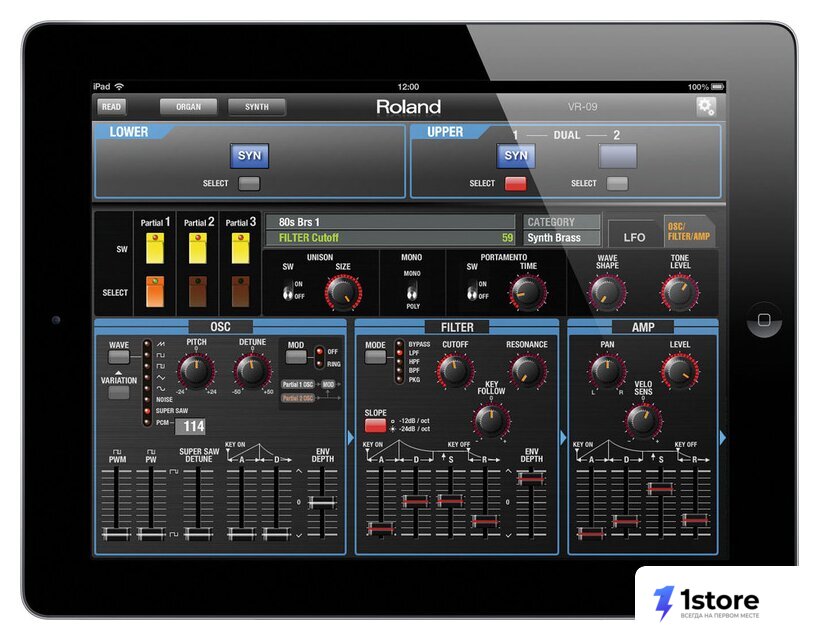Tap the FILTER MODE button
Viewport: 819px width, 640px height.
coord(375,357)
